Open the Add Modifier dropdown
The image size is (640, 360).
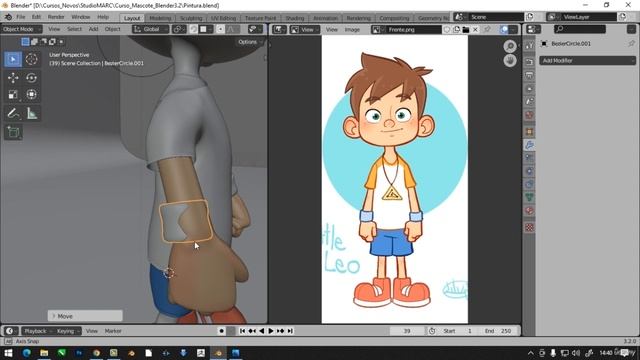pos(587,60)
